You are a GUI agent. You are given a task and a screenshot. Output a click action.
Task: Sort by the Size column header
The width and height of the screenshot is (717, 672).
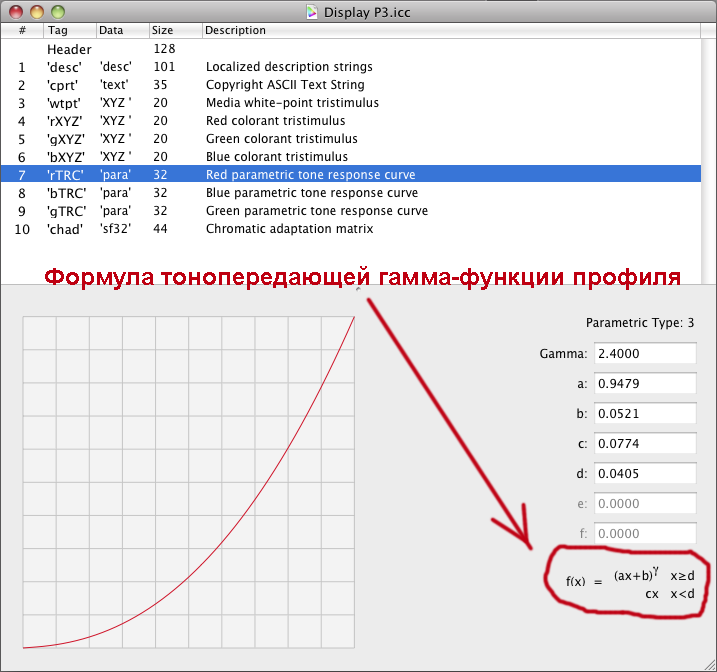coord(174,31)
